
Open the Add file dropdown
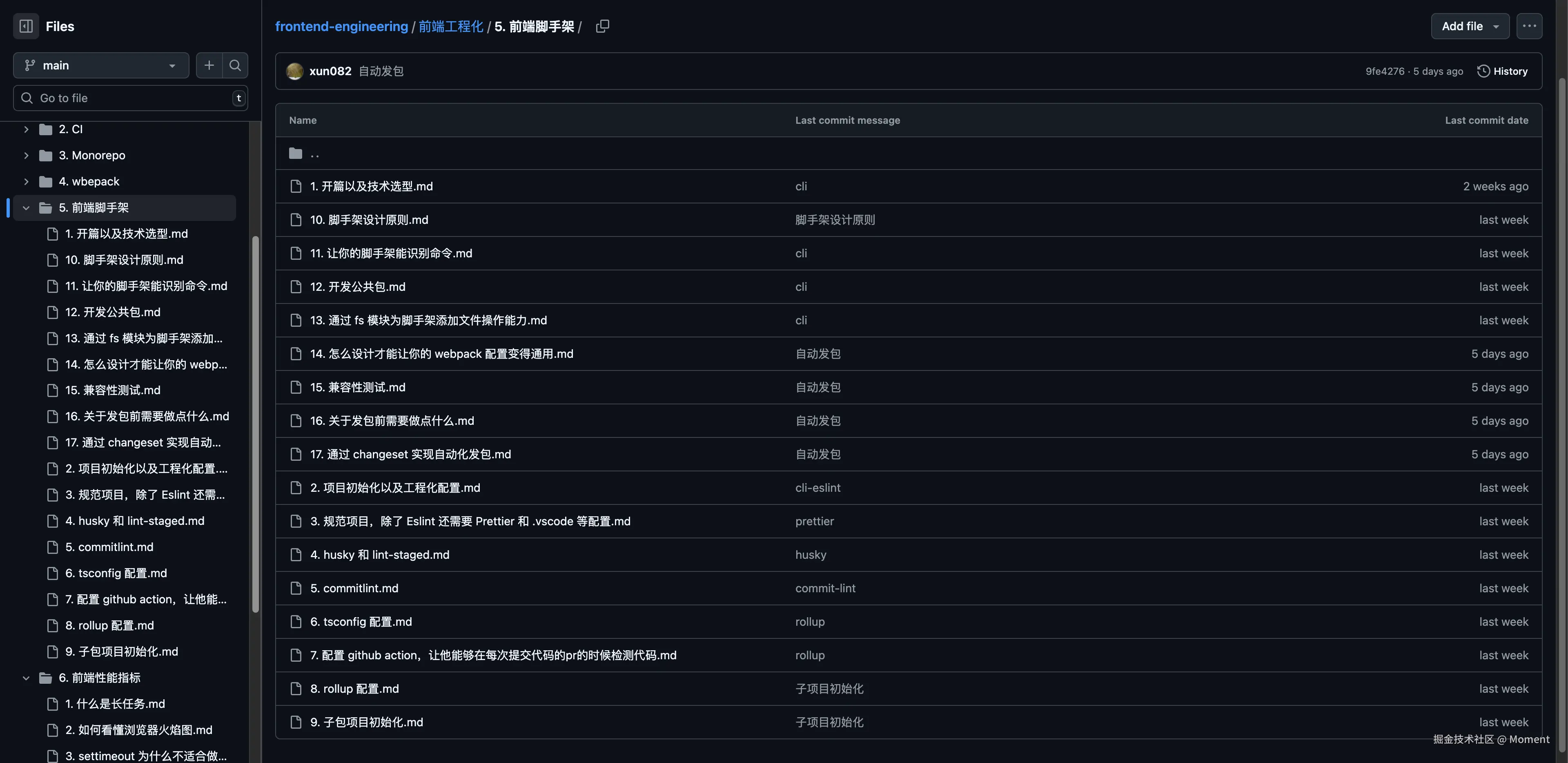(1470, 26)
